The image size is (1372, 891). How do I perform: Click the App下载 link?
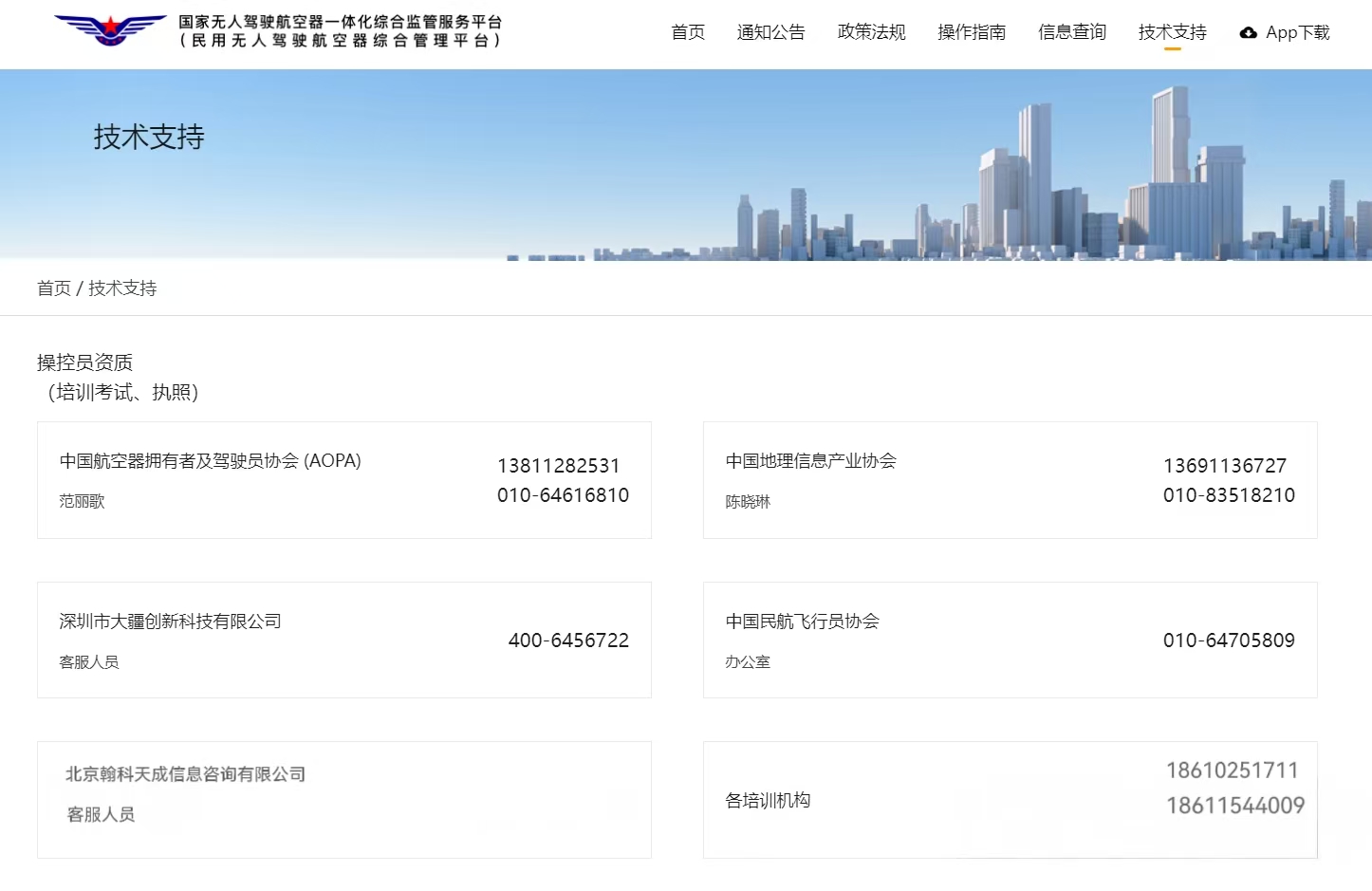pyautogui.click(x=1297, y=32)
